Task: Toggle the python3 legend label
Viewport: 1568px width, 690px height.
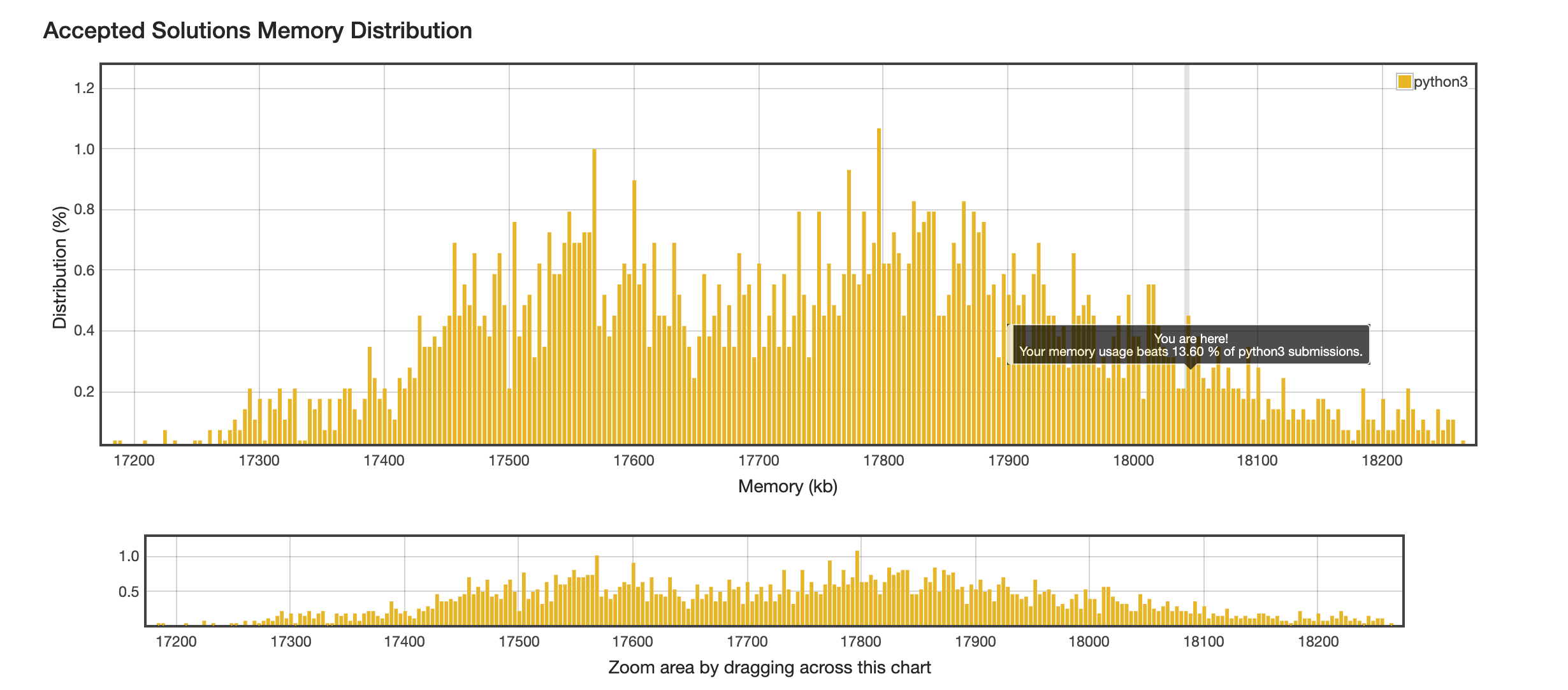Action: click(1440, 82)
